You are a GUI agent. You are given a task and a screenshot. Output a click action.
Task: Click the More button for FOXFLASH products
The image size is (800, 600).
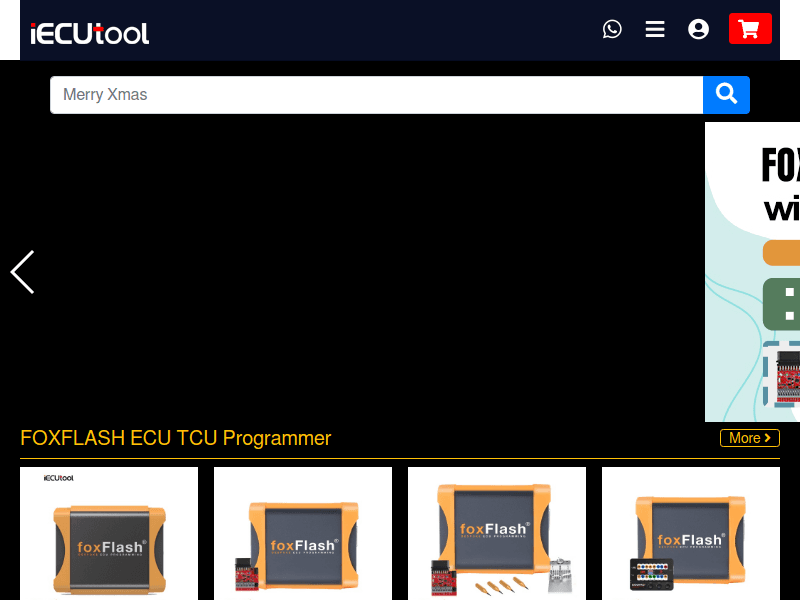(749, 438)
